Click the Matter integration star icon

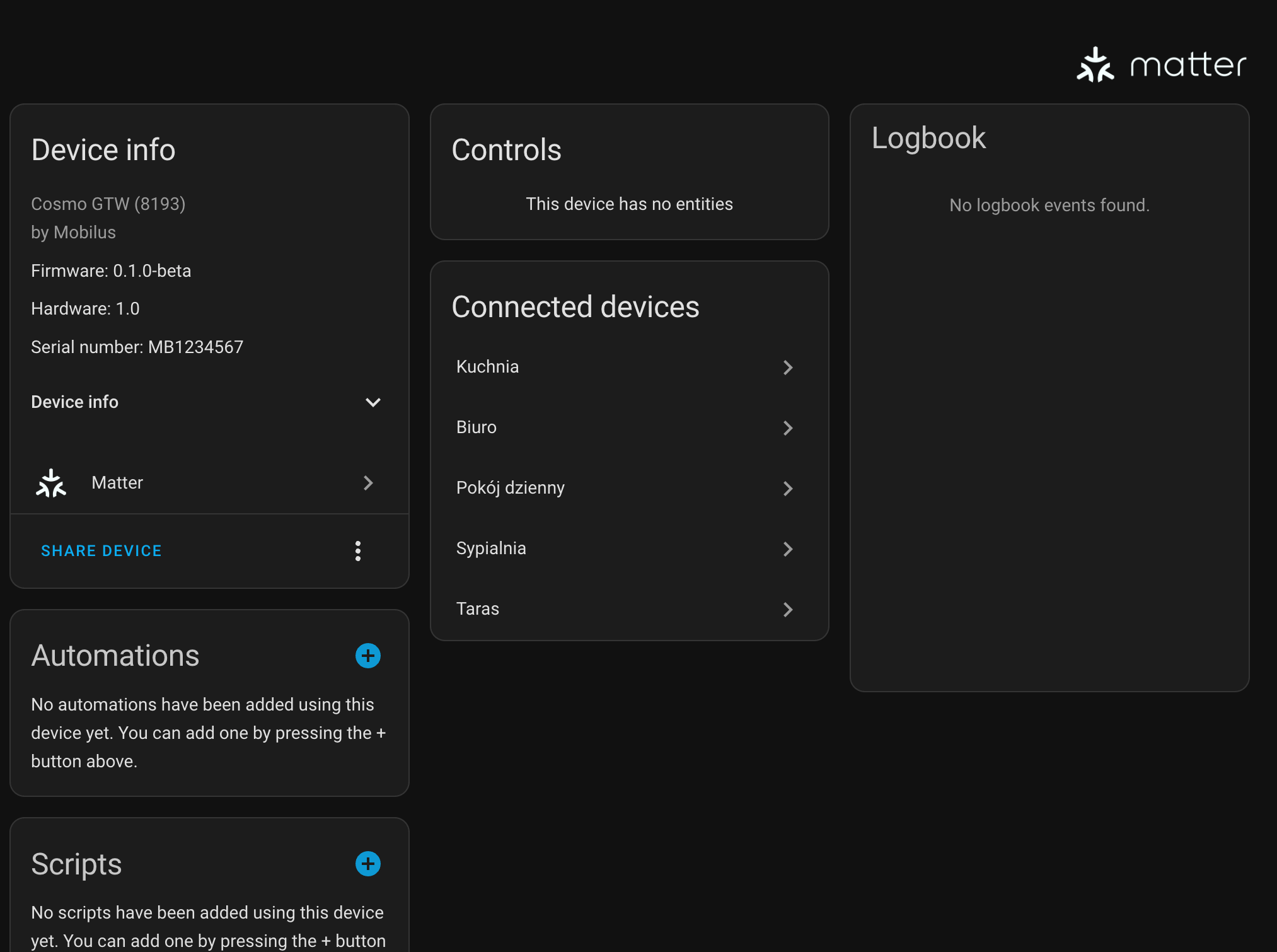tap(51, 483)
